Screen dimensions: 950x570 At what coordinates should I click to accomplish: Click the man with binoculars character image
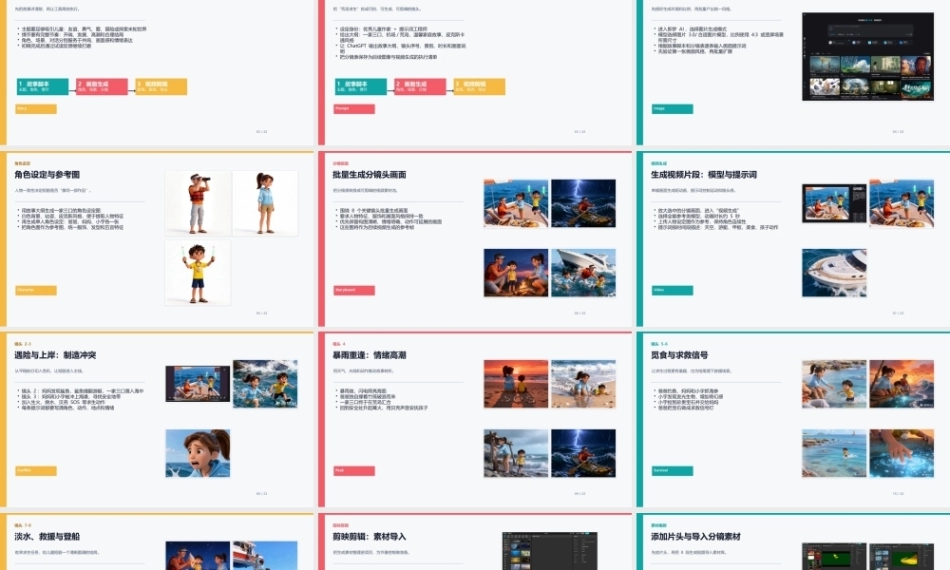198,204
